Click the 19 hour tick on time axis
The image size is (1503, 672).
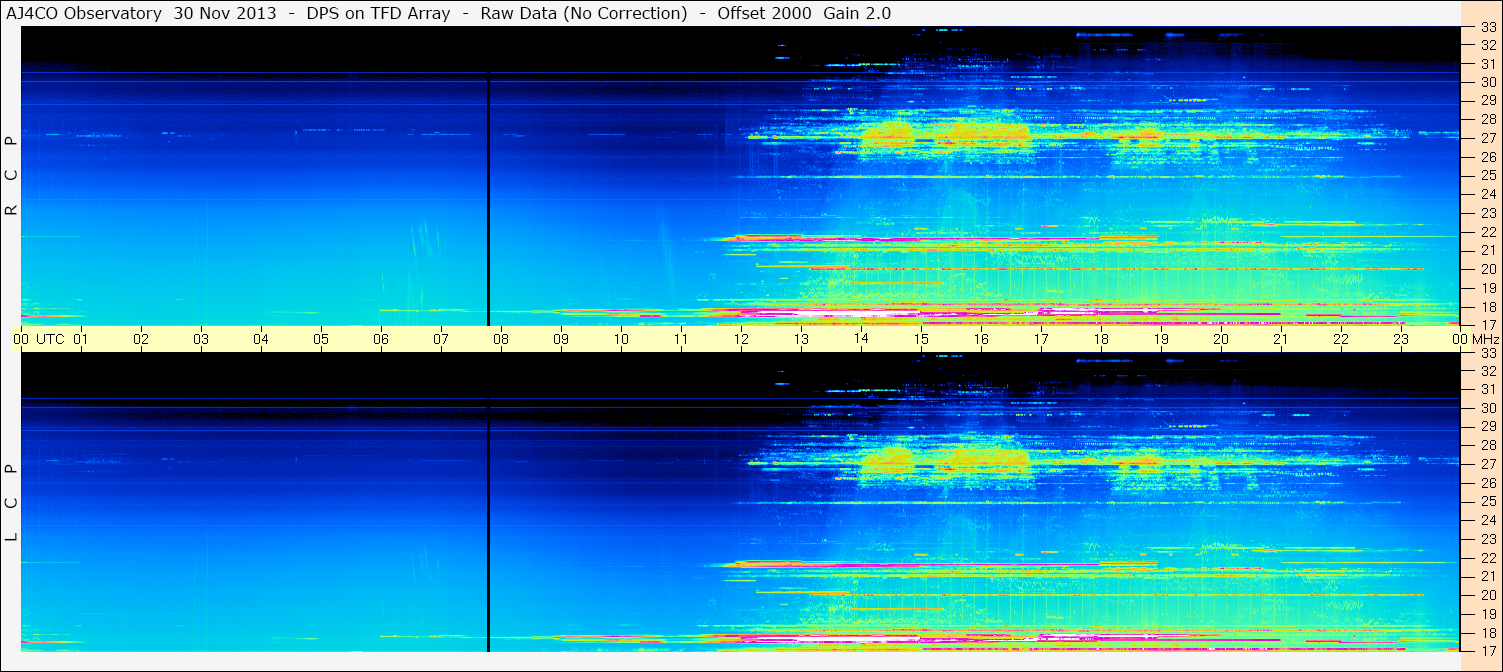tap(1161, 339)
